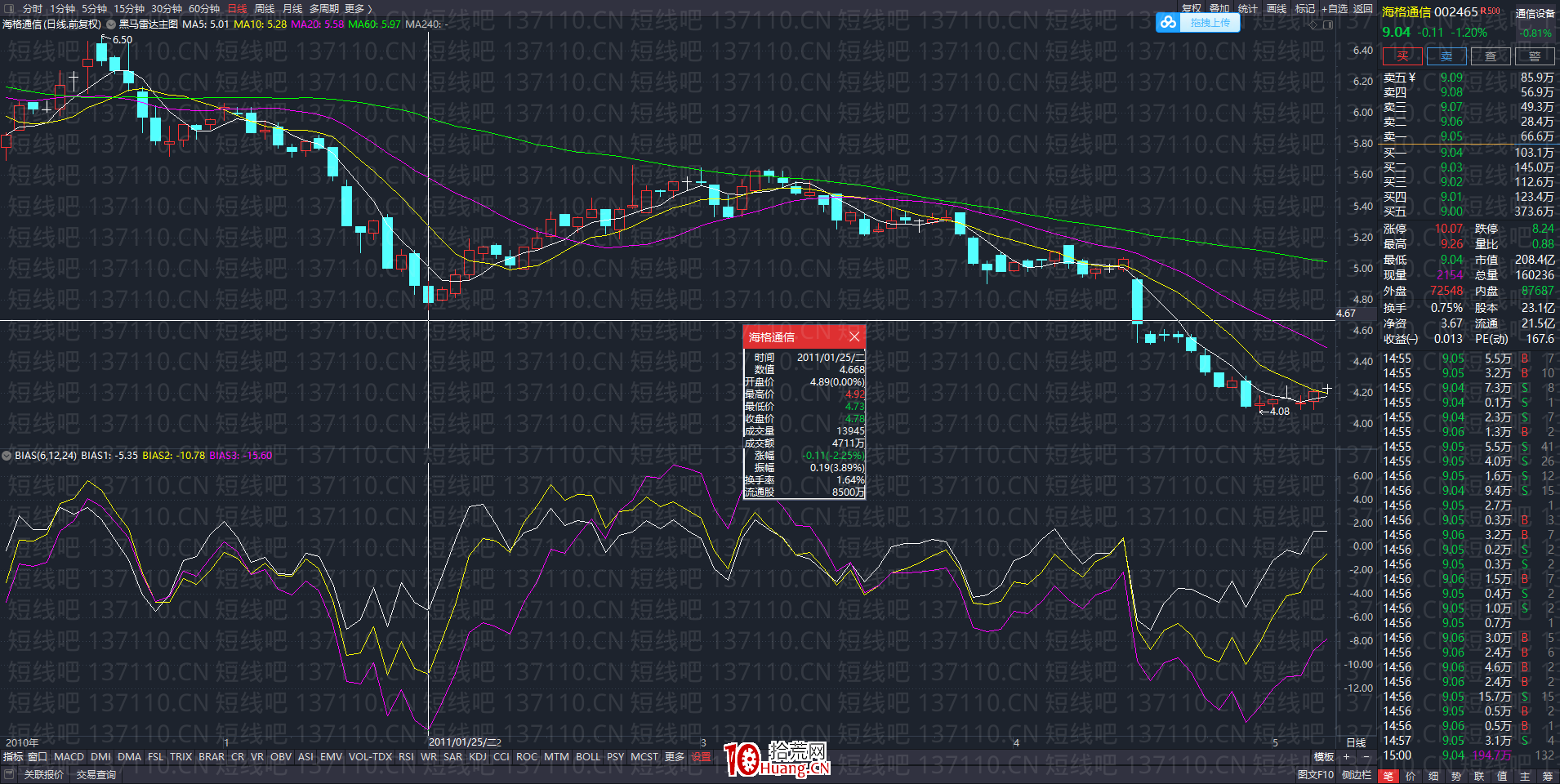Zoom in chart with plus button

1347,757
